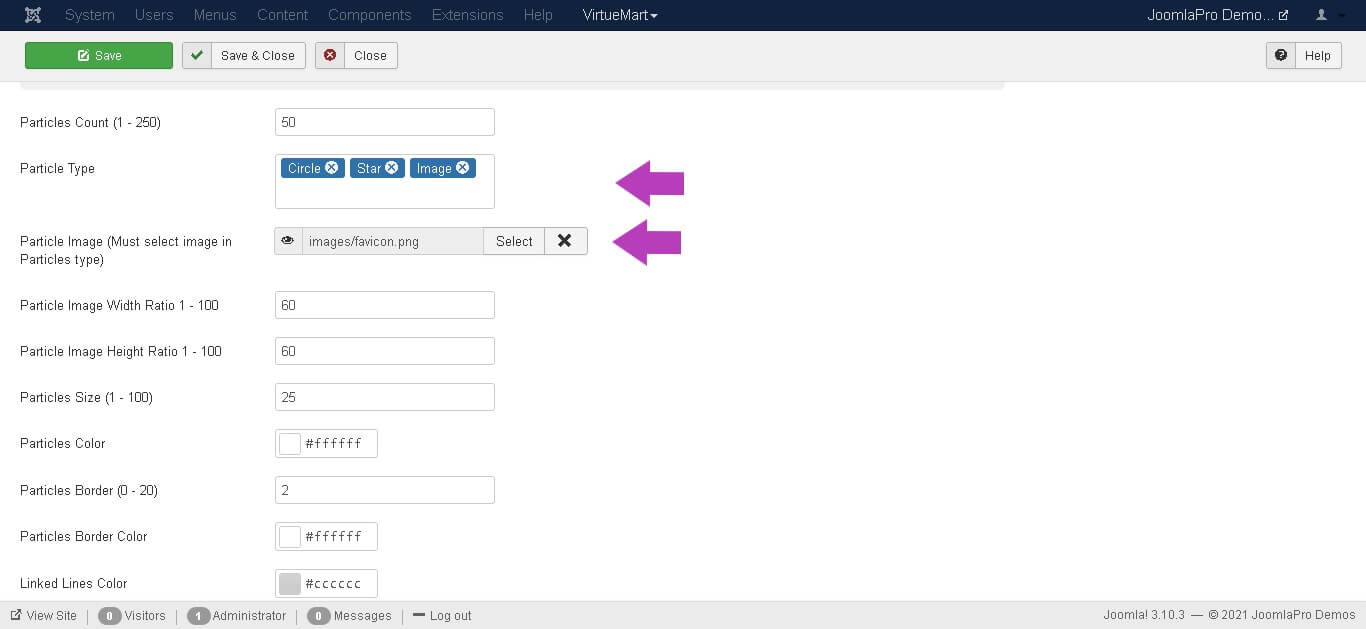
Task: Click Log out in status bar
Action: (442, 616)
